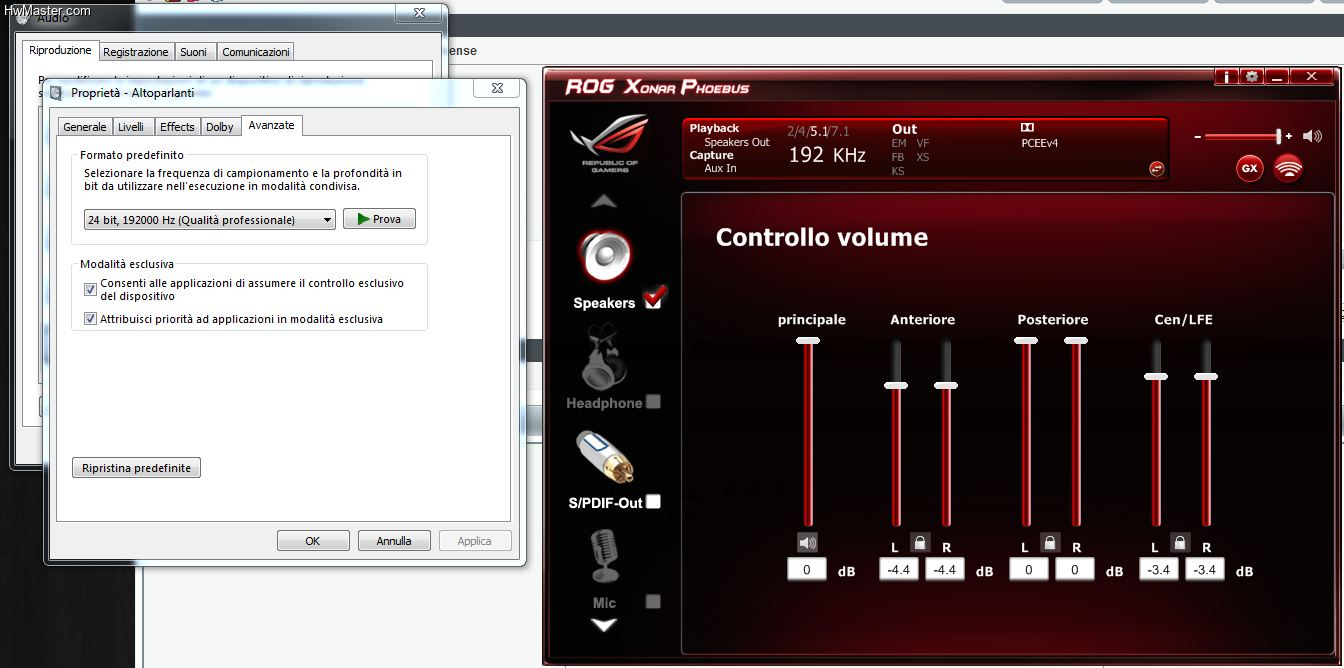Select the 5.1 channel option
Screen dimensions: 1344x668
819,131
